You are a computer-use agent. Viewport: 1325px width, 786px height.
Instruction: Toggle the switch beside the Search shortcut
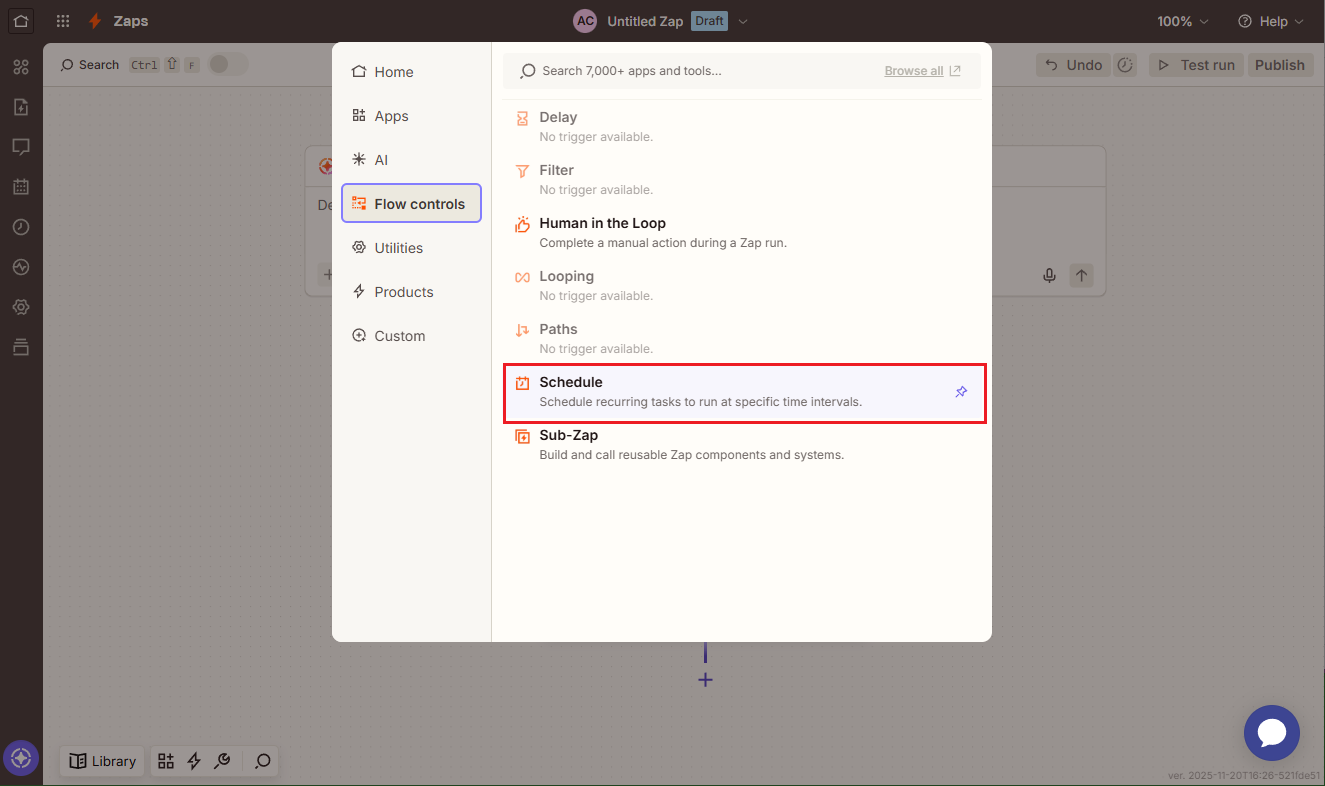pos(227,65)
